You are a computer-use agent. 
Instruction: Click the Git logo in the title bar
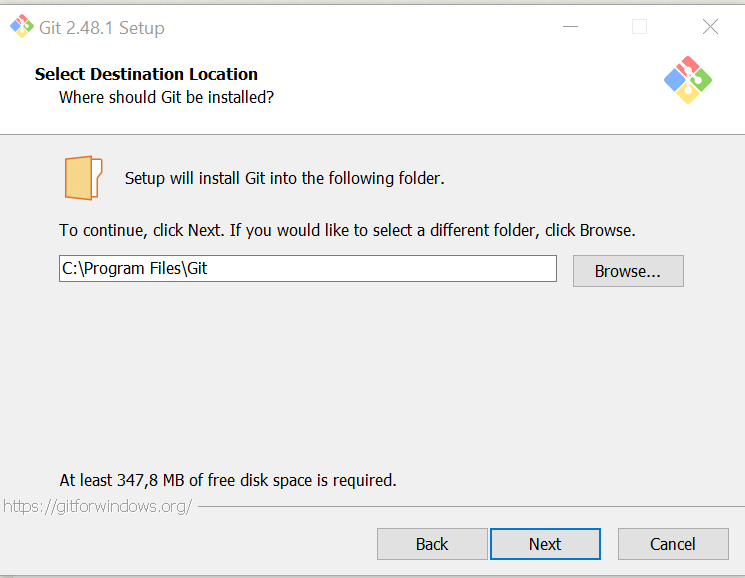21,26
